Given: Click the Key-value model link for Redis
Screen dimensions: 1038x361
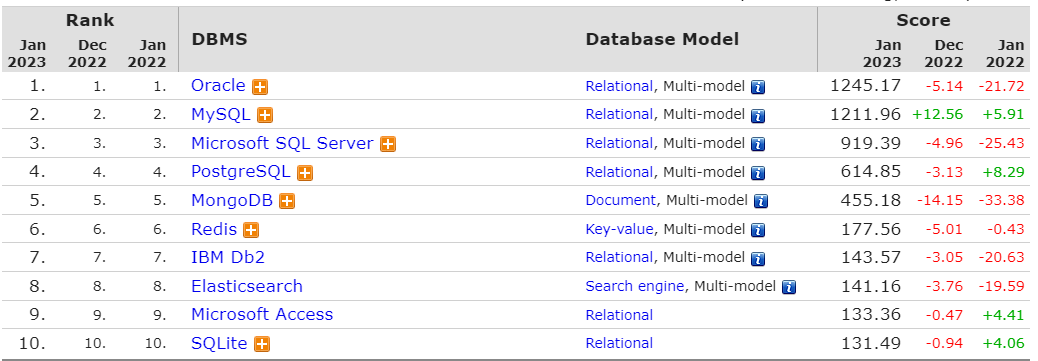Looking at the screenshot, I should click(619, 229).
